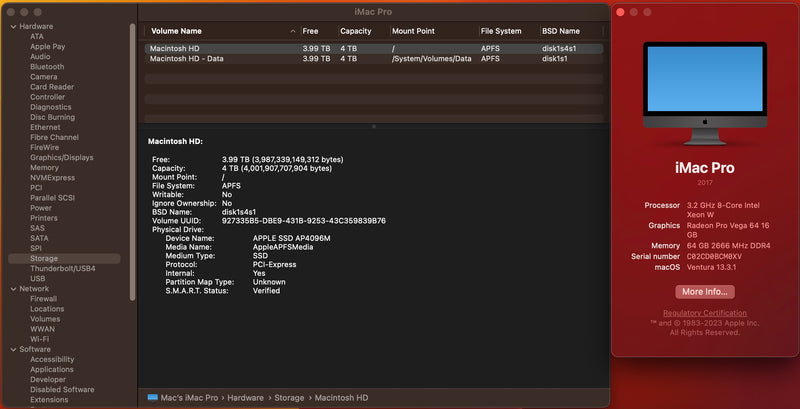Viewport: 800px width, 409px height.
Task: Click sort arrow in Volume Name header
Action: tap(293, 31)
